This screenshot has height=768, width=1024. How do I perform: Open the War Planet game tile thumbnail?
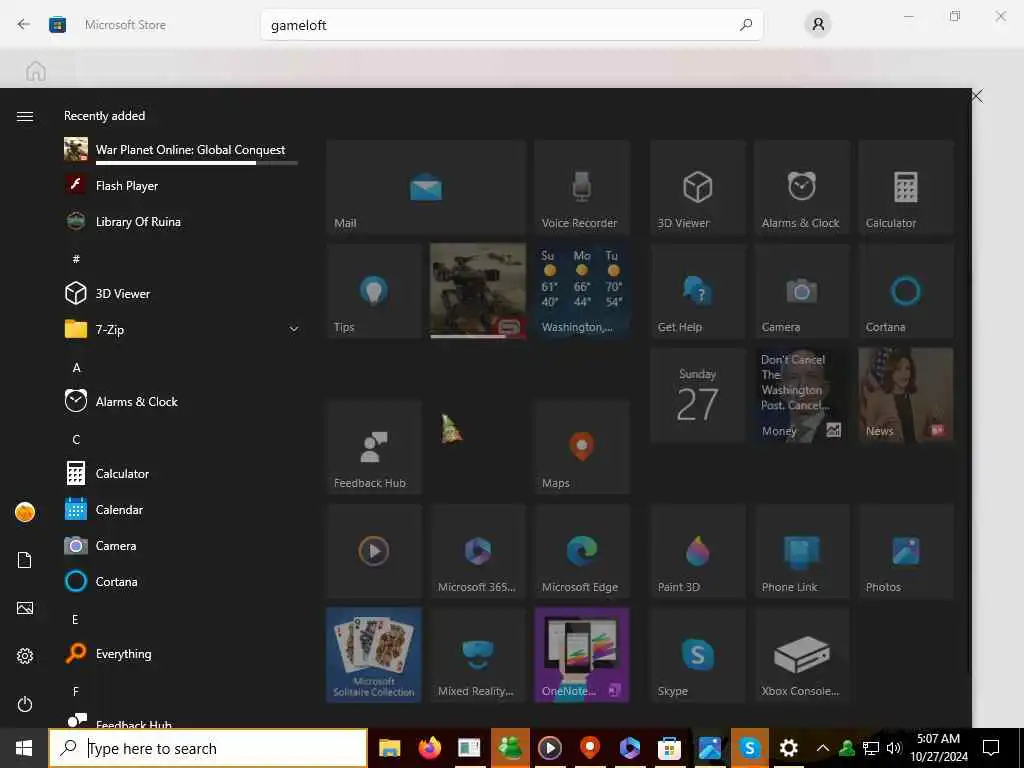coord(477,291)
